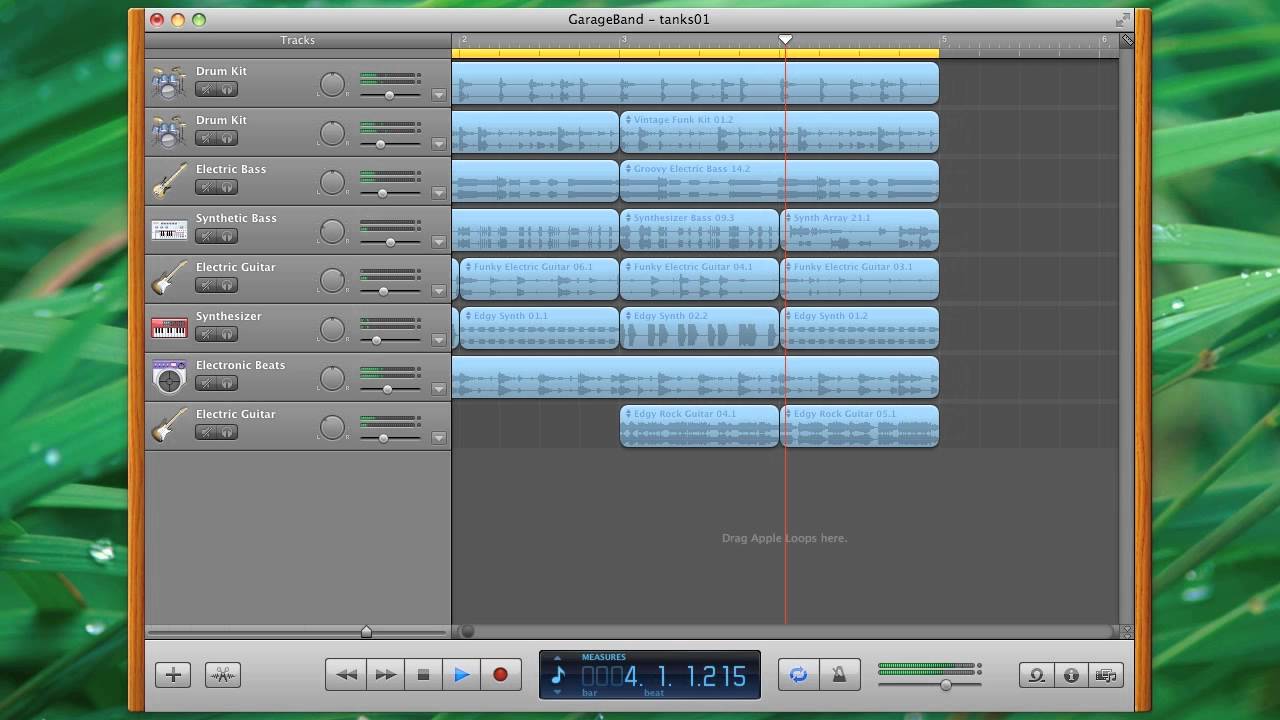Viewport: 1280px width, 720px height.
Task: Expand automation triangle on Vintage Funk Kit drum track
Action: point(438,144)
